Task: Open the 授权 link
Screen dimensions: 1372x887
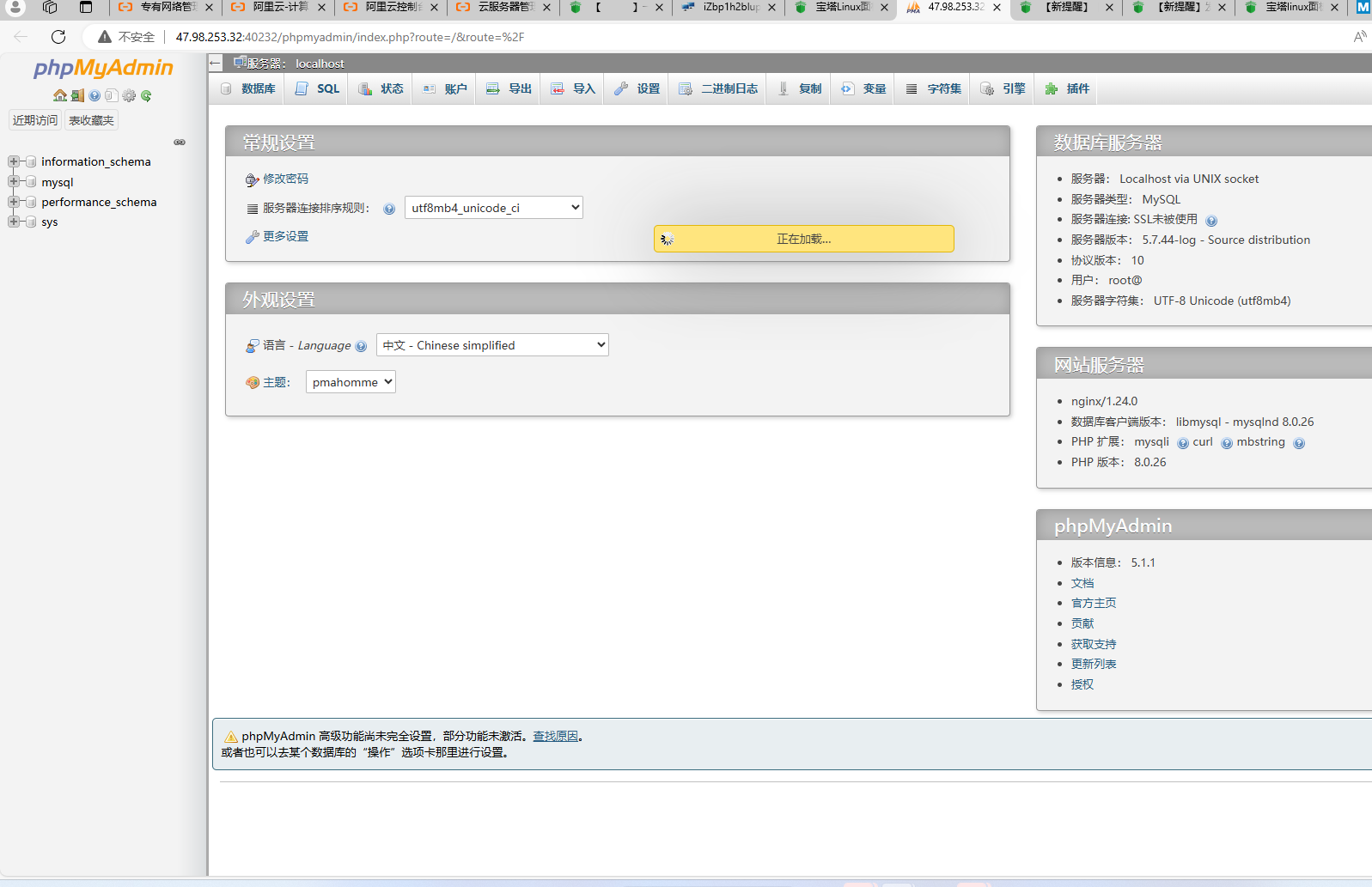Action: 1082,684
